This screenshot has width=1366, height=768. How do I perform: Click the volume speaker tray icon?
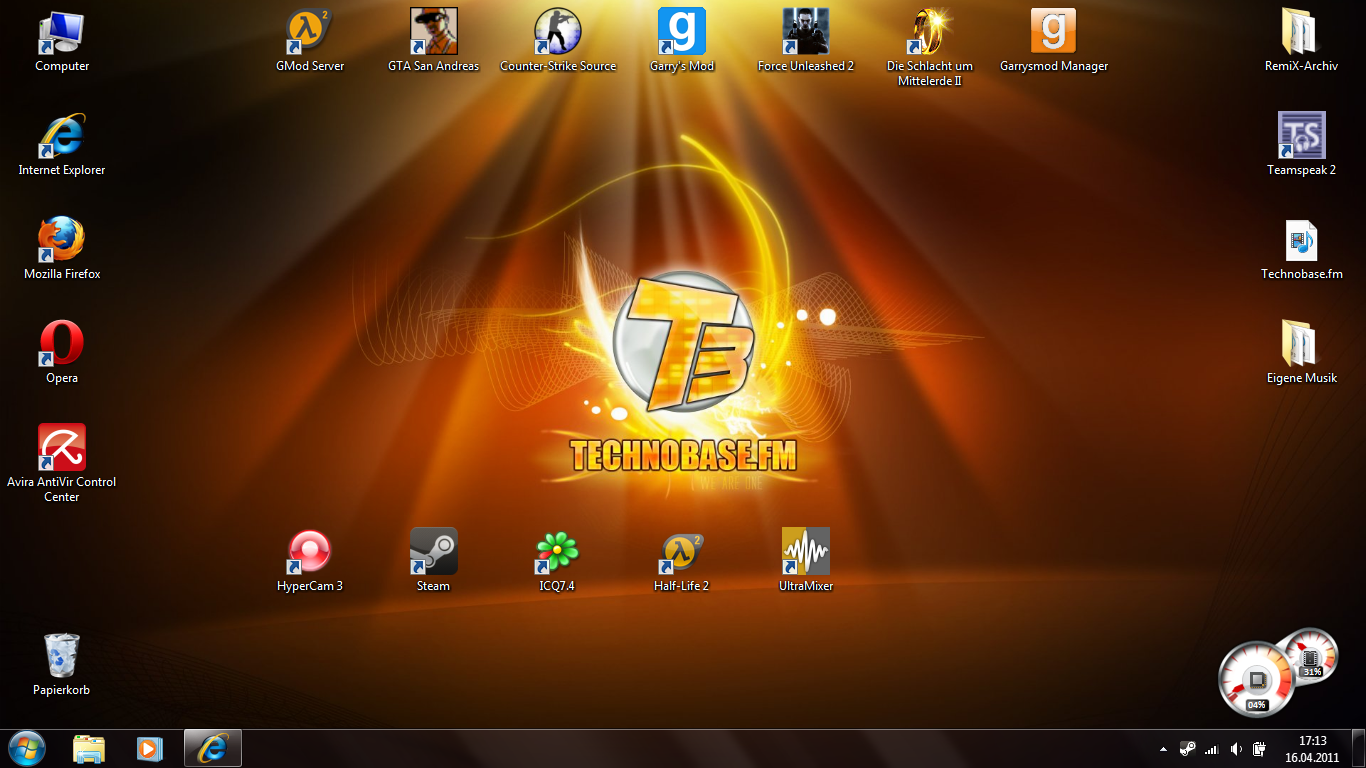[1236, 749]
